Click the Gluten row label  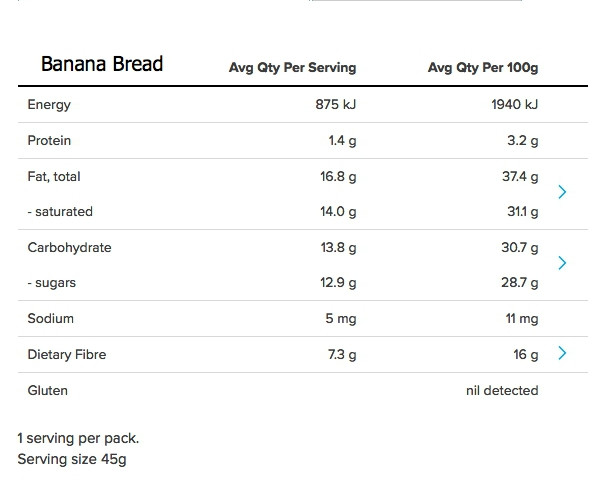coord(47,390)
